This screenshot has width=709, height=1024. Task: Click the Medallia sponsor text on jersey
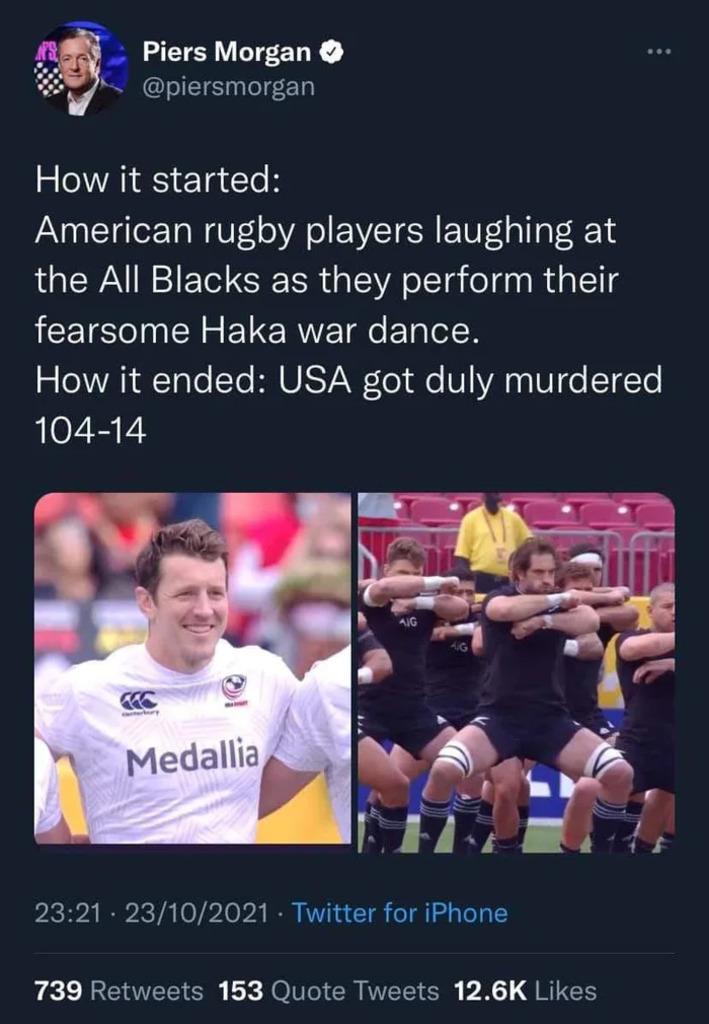(x=193, y=758)
